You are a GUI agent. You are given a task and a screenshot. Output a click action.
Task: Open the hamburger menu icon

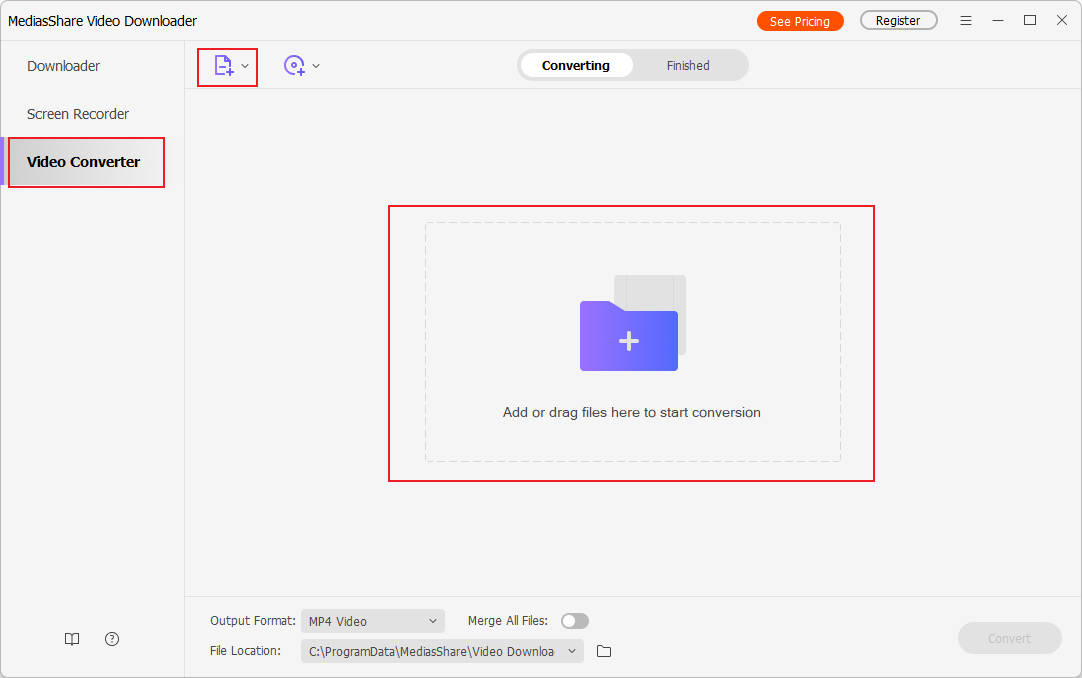click(x=965, y=21)
